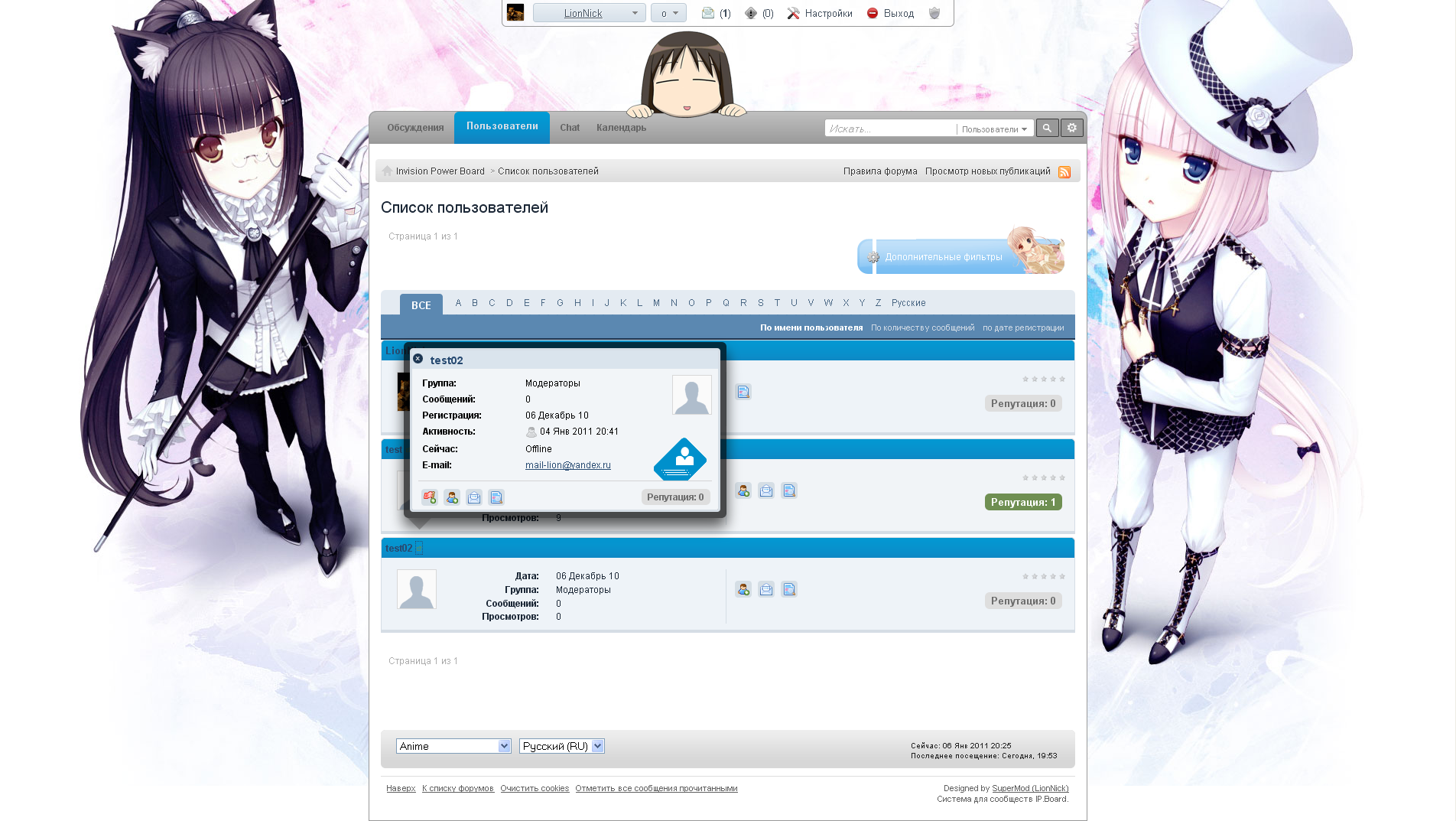
Task: Expand the LionNick user menu dropdown
Action: pos(590,13)
